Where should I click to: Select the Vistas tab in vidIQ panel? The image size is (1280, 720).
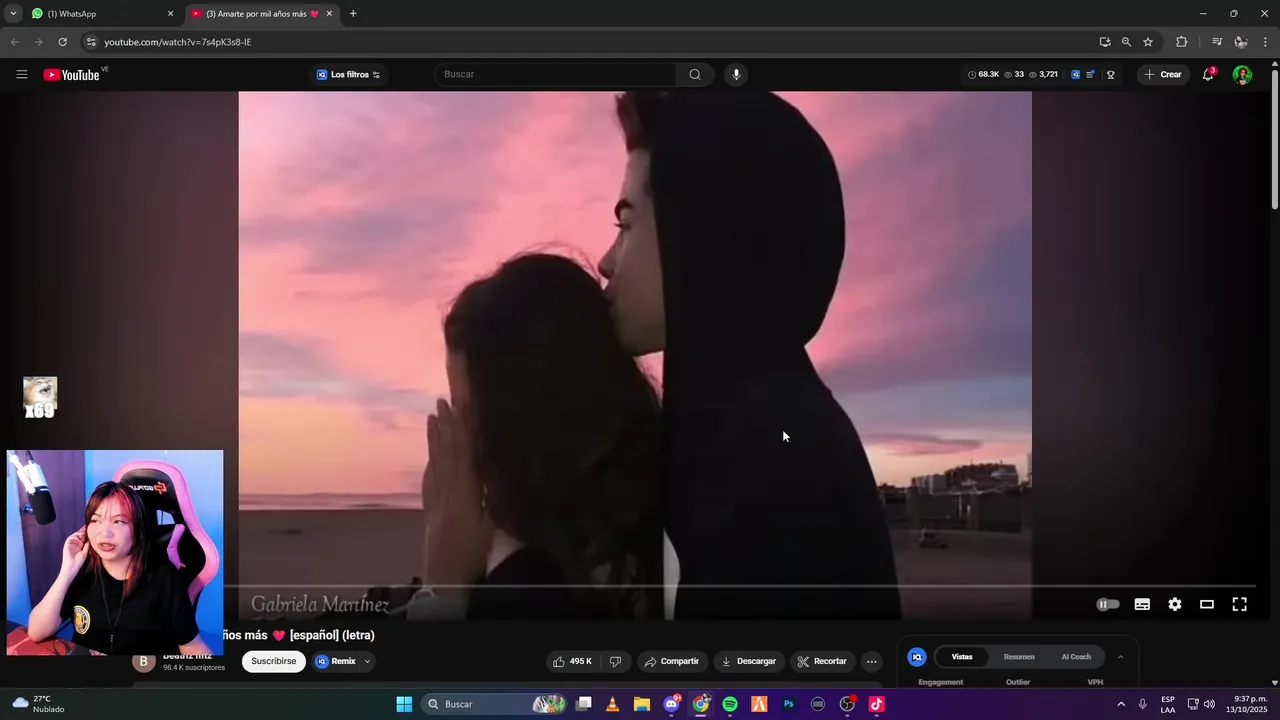(x=962, y=657)
